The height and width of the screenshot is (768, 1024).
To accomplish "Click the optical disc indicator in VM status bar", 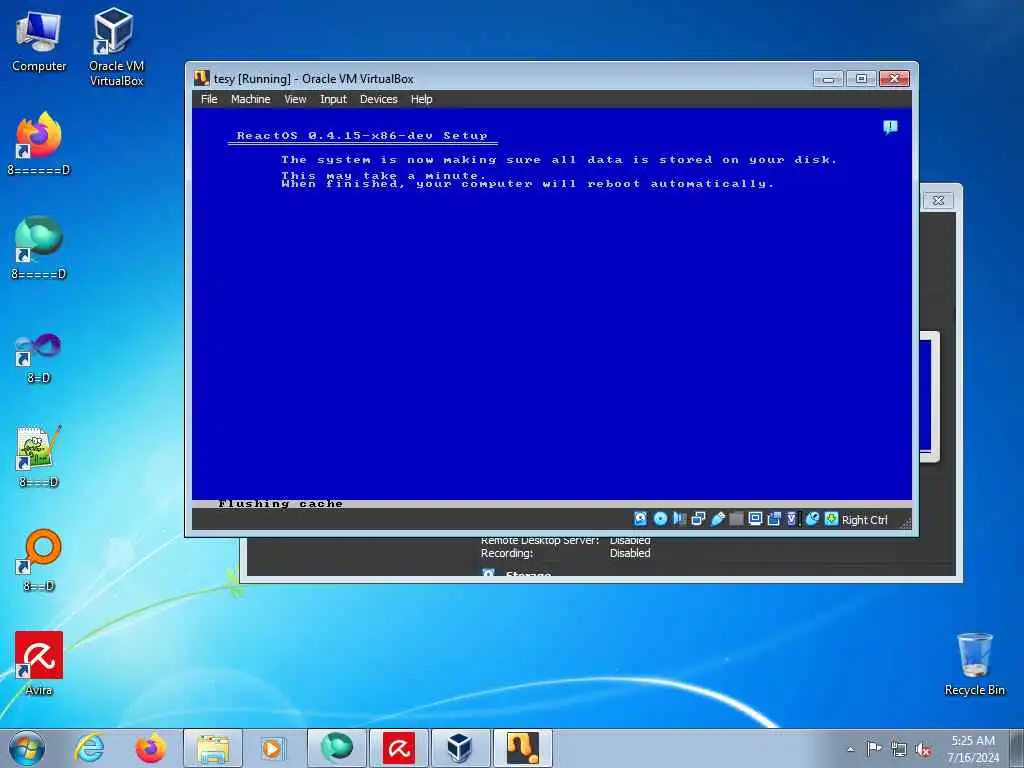I will click(x=660, y=519).
